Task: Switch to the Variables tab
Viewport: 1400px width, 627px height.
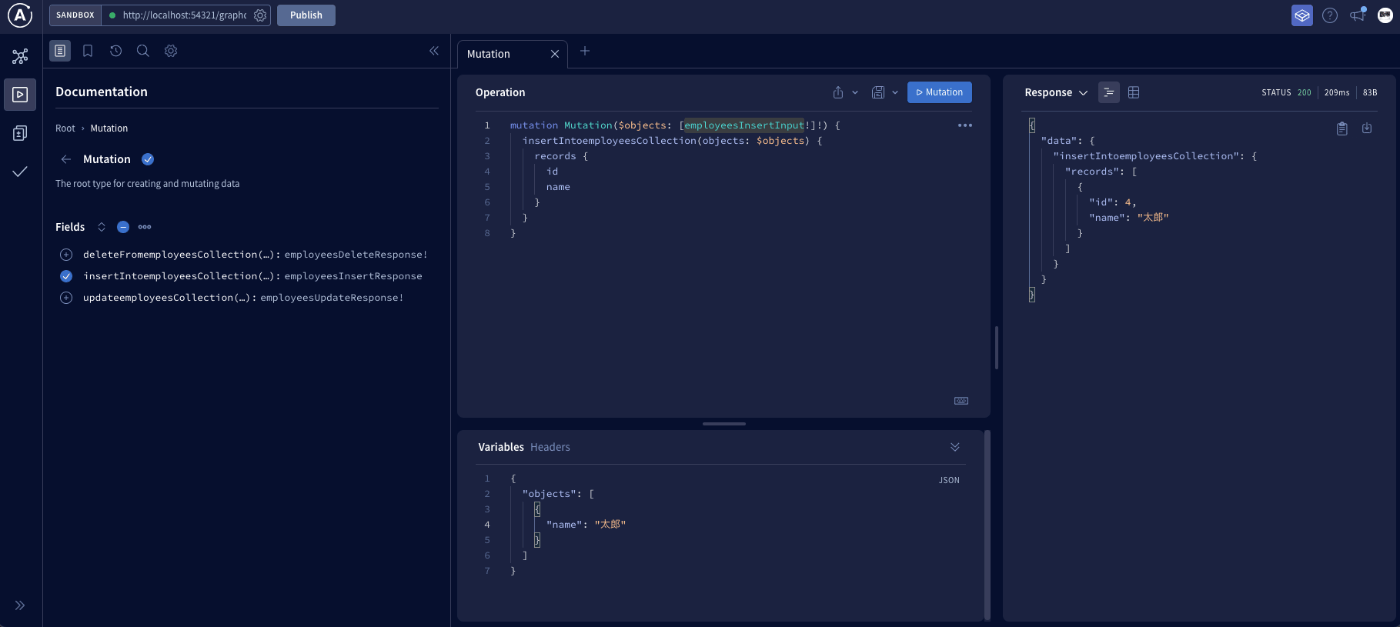Action: coord(500,447)
